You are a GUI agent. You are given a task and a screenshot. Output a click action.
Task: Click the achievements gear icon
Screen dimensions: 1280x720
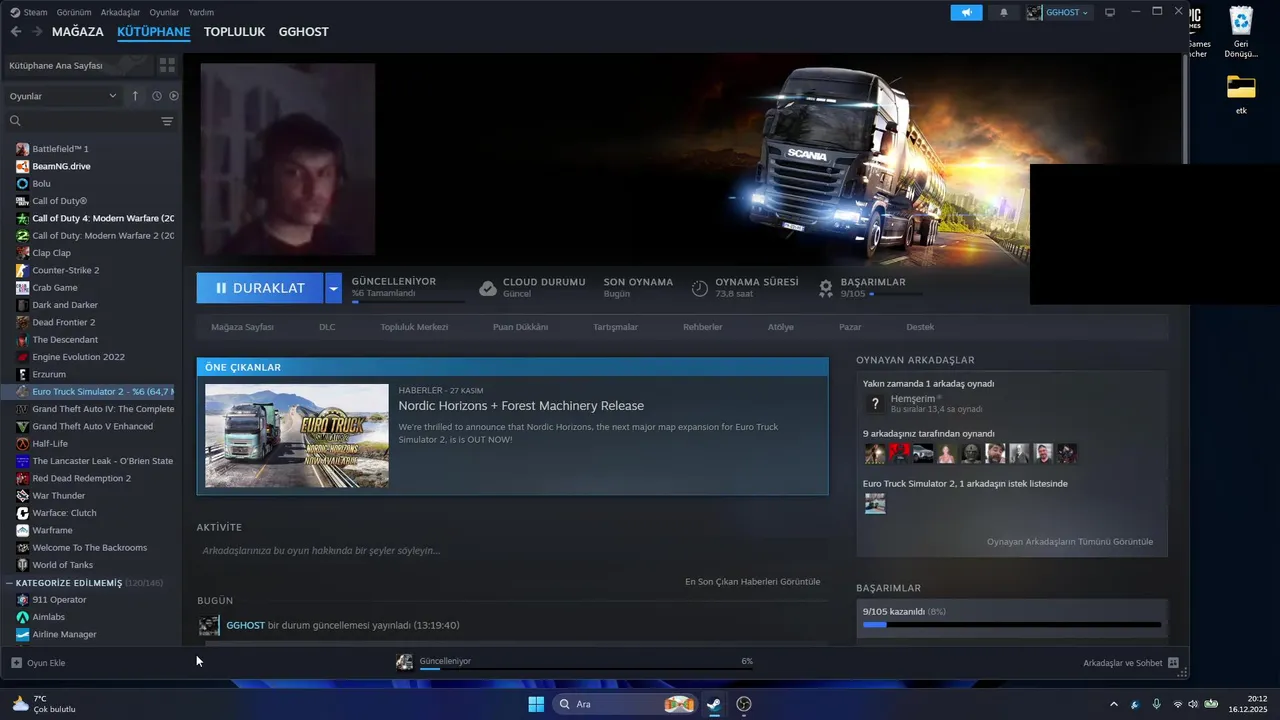coord(826,288)
